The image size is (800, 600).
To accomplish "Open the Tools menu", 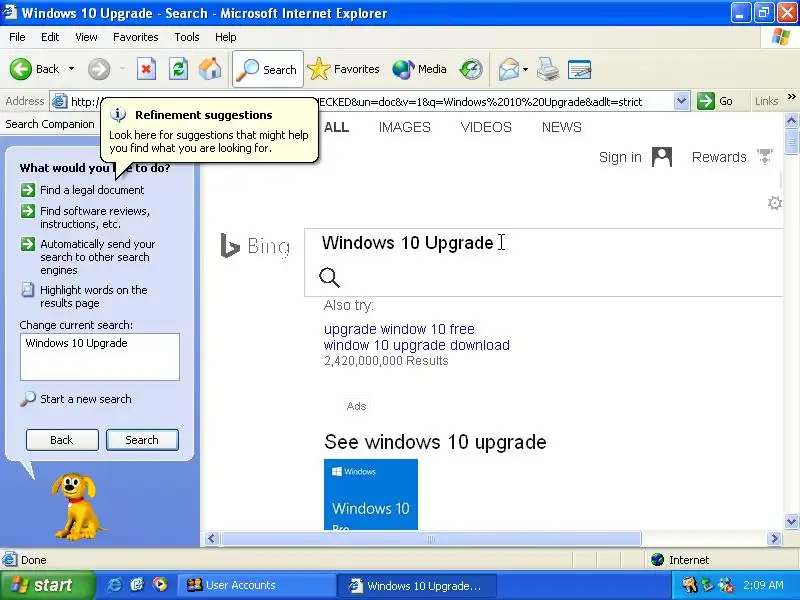I will click(187, 37).
